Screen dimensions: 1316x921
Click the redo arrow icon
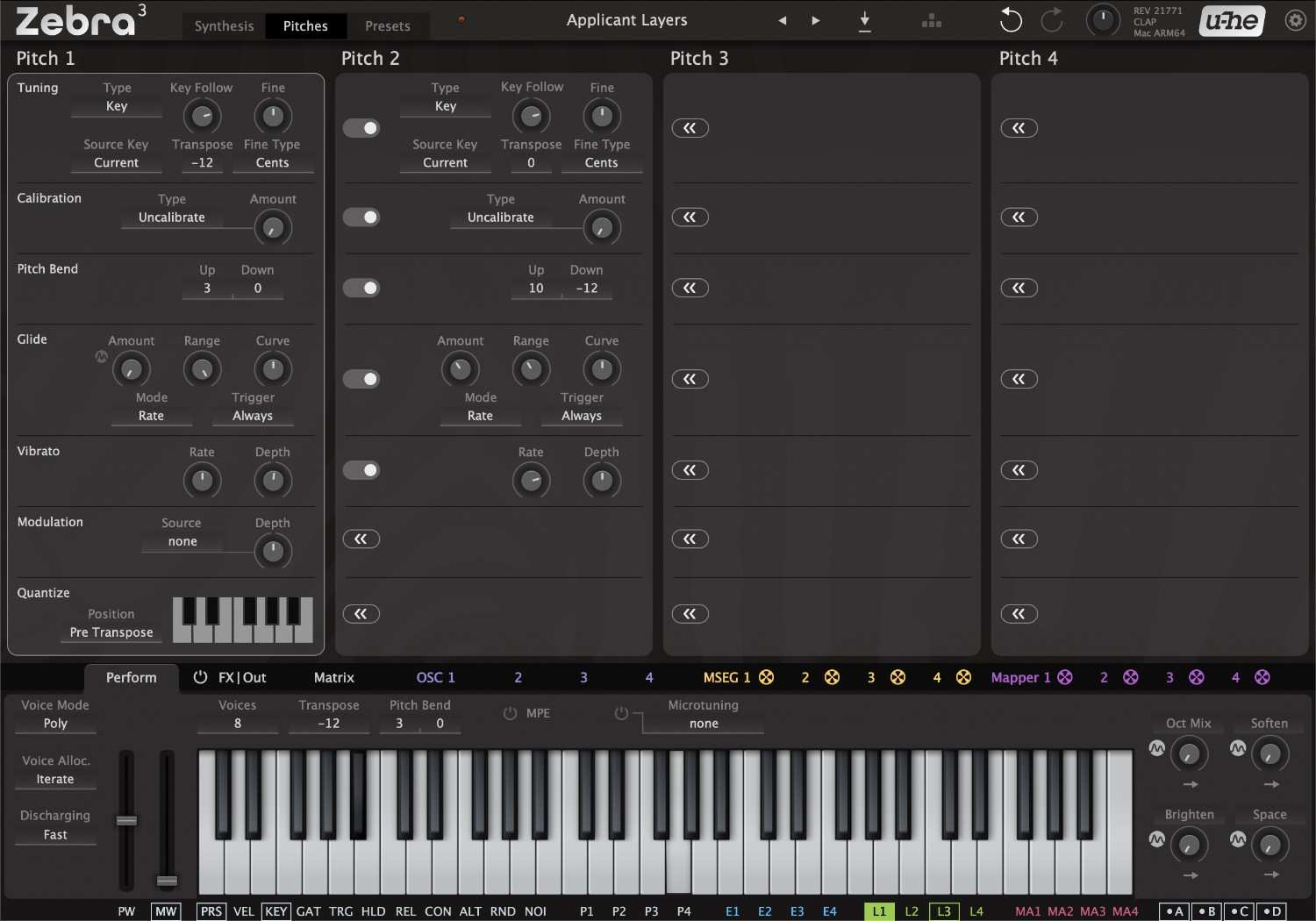[1052, 19]
